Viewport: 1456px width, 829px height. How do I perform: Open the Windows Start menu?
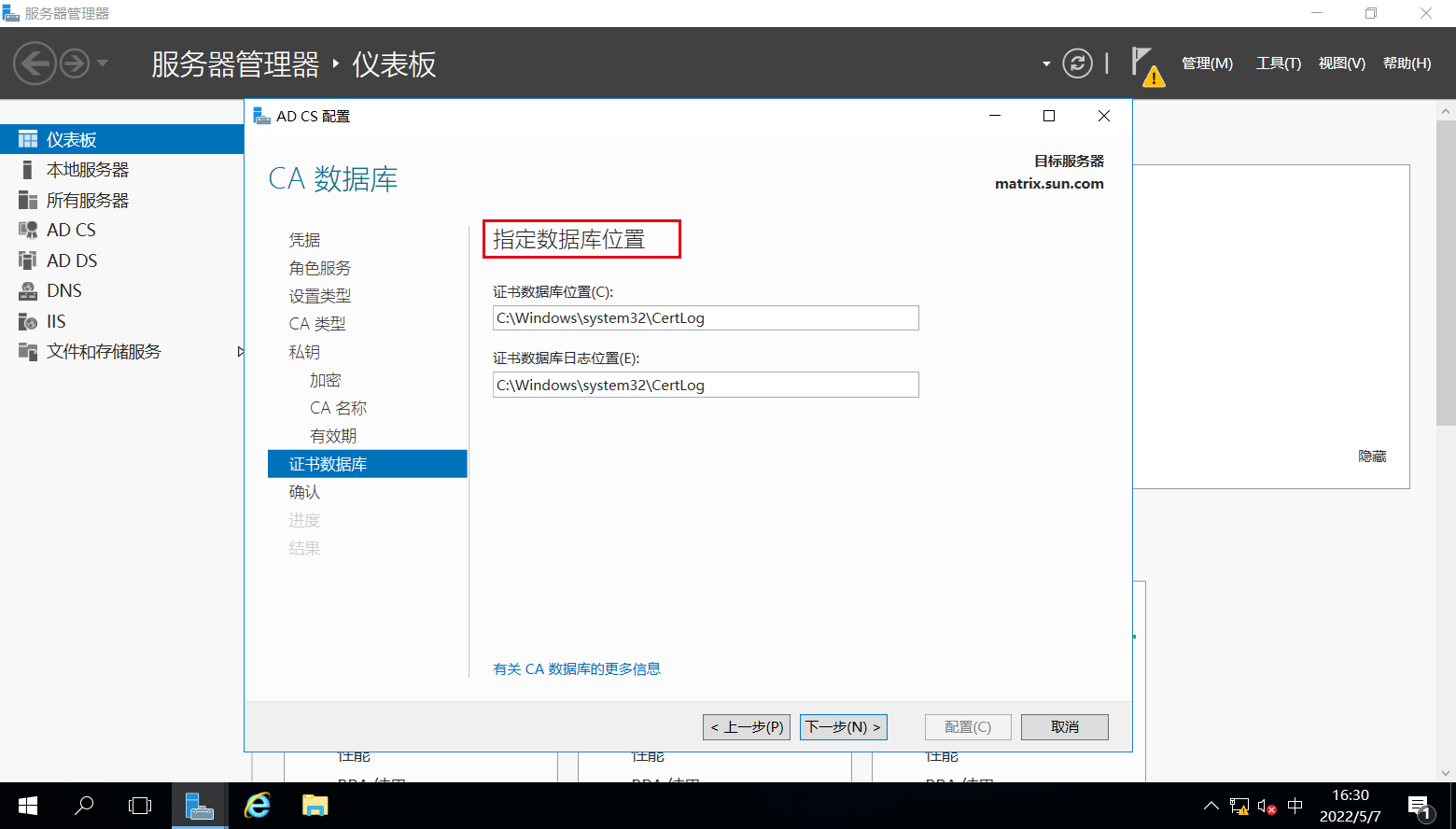click(28, 806)
